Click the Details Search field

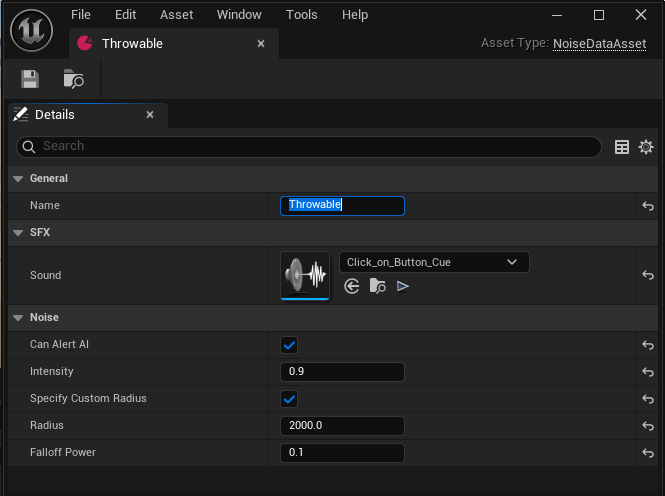309,147
